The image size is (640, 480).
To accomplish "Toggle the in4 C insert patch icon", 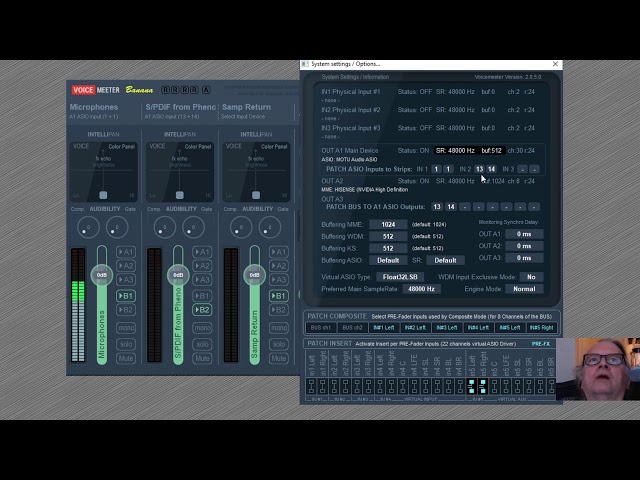I will (x=402, y=386).
